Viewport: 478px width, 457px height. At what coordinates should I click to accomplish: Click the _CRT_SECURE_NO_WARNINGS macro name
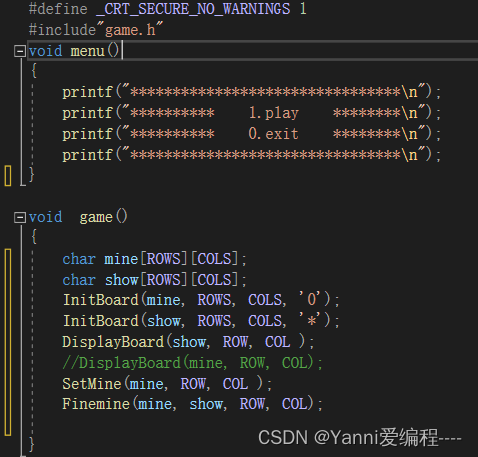click(193, 9)
